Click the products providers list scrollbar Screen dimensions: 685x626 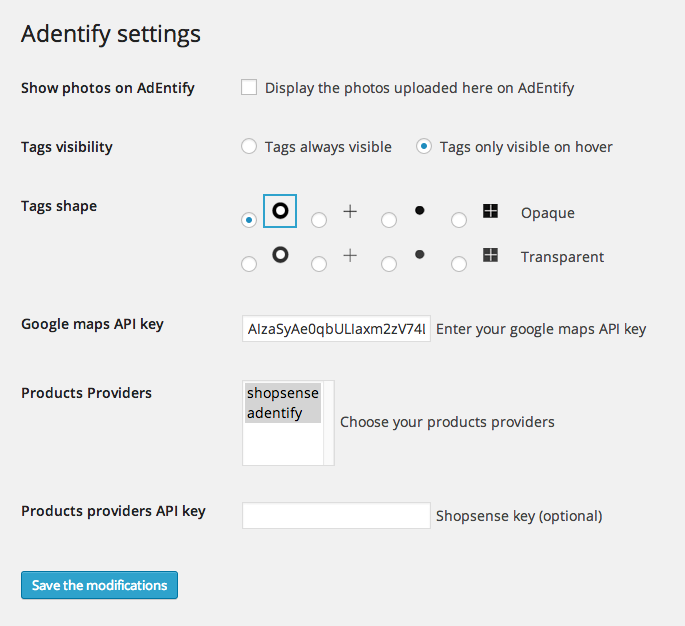point(329,423)
